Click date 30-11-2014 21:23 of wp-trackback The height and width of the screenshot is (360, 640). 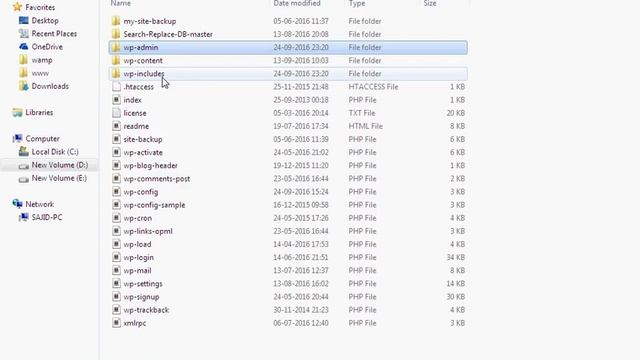pyautogui.click(x=301, y=310)
